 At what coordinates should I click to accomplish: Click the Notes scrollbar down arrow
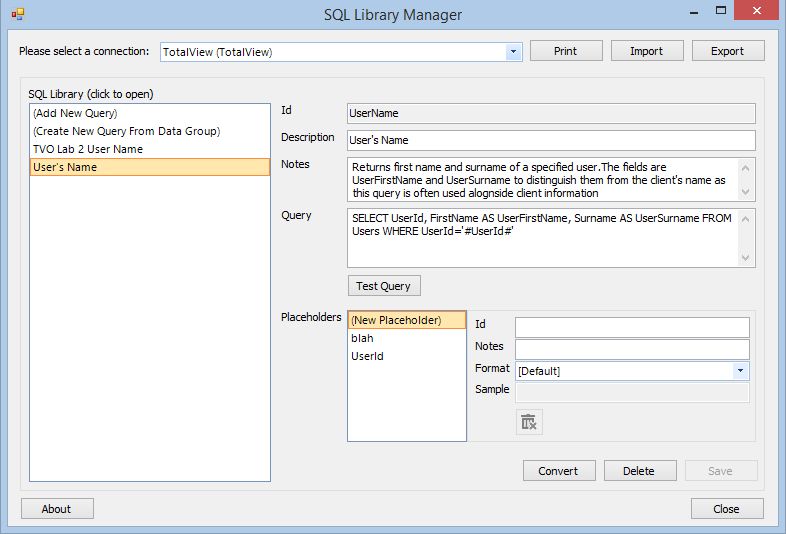(745, 192)
